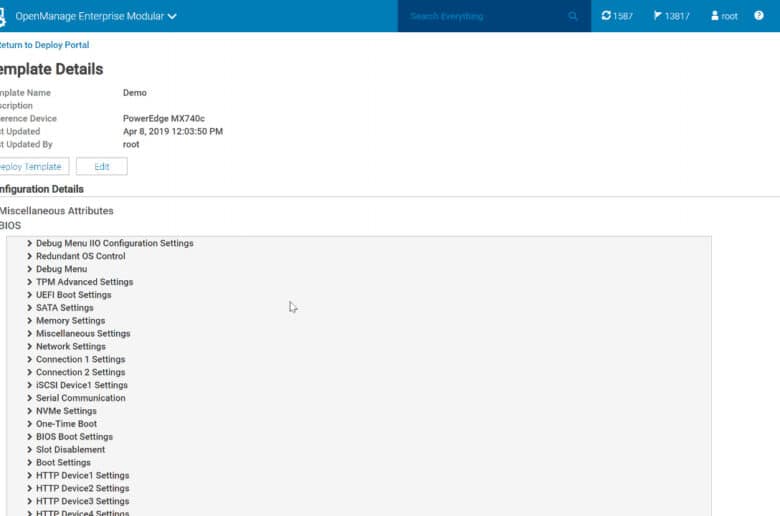Expand Miscellaneous Settings chevron
Image resolution: width=780 pixels, height=516 pixels.
[29, 333]
